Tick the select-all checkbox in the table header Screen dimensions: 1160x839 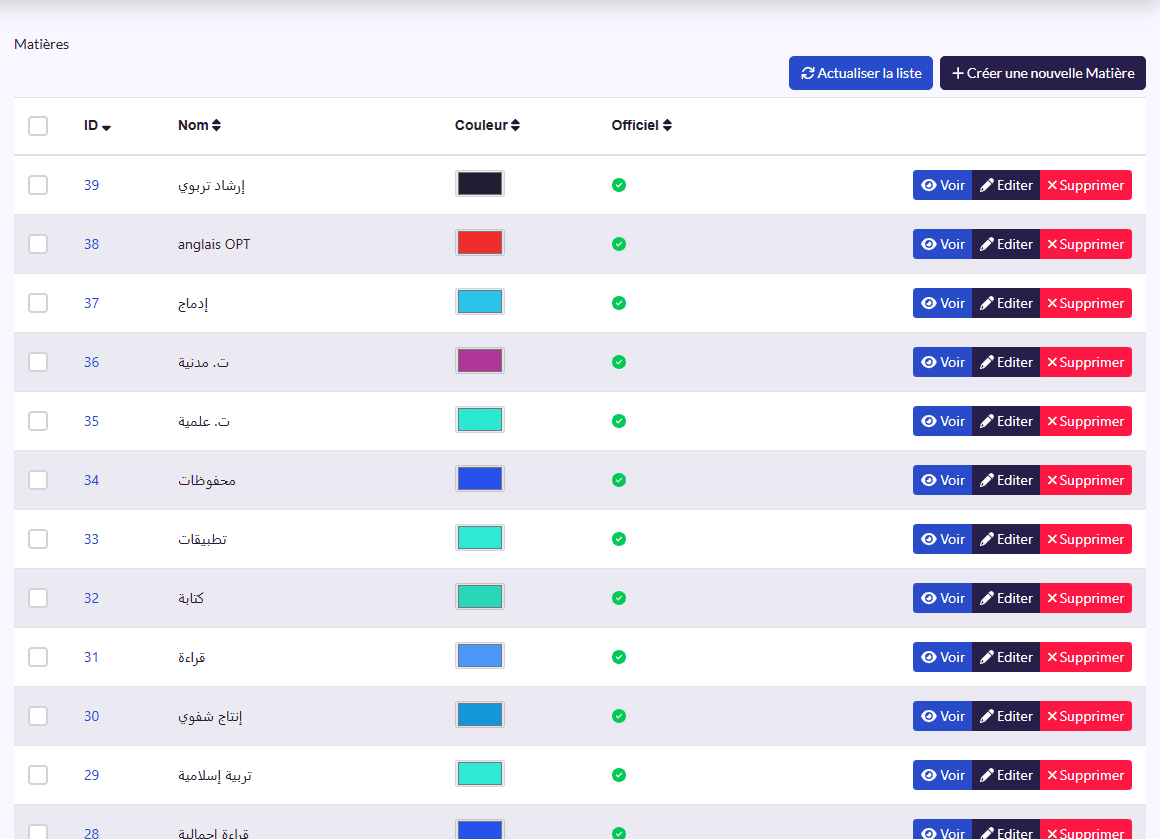38,126
